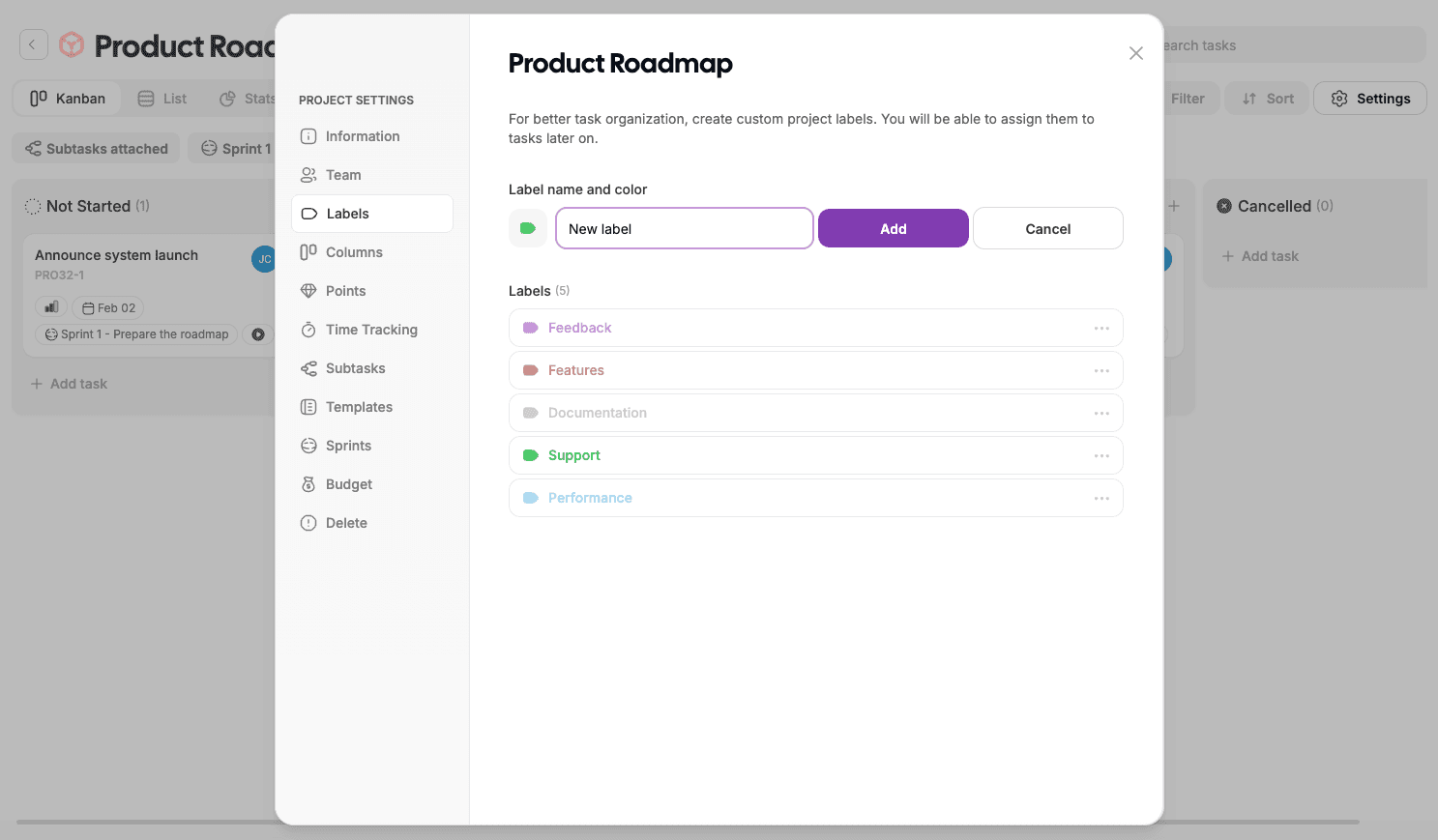Open the Time Tracking settings section

click(x=371, y=330)
